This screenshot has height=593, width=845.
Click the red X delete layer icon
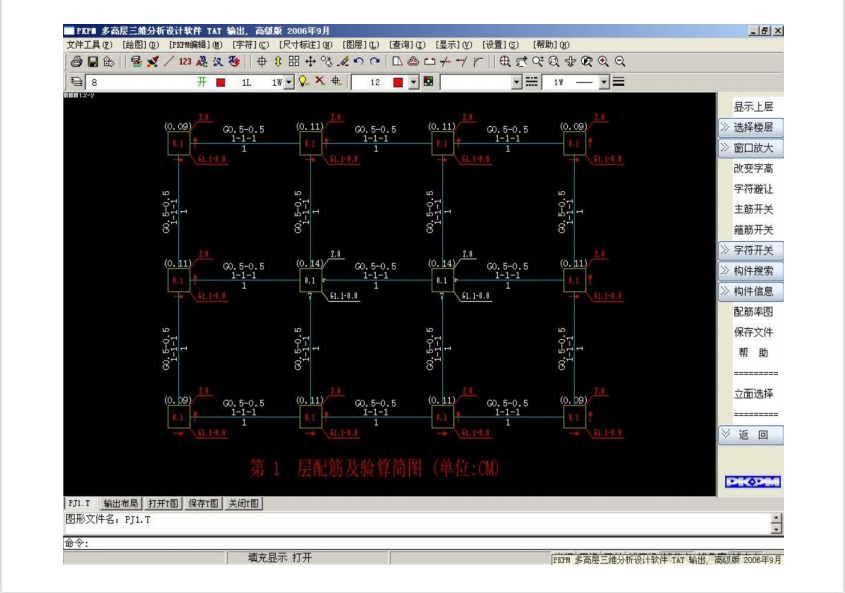(x=320, y=81)
